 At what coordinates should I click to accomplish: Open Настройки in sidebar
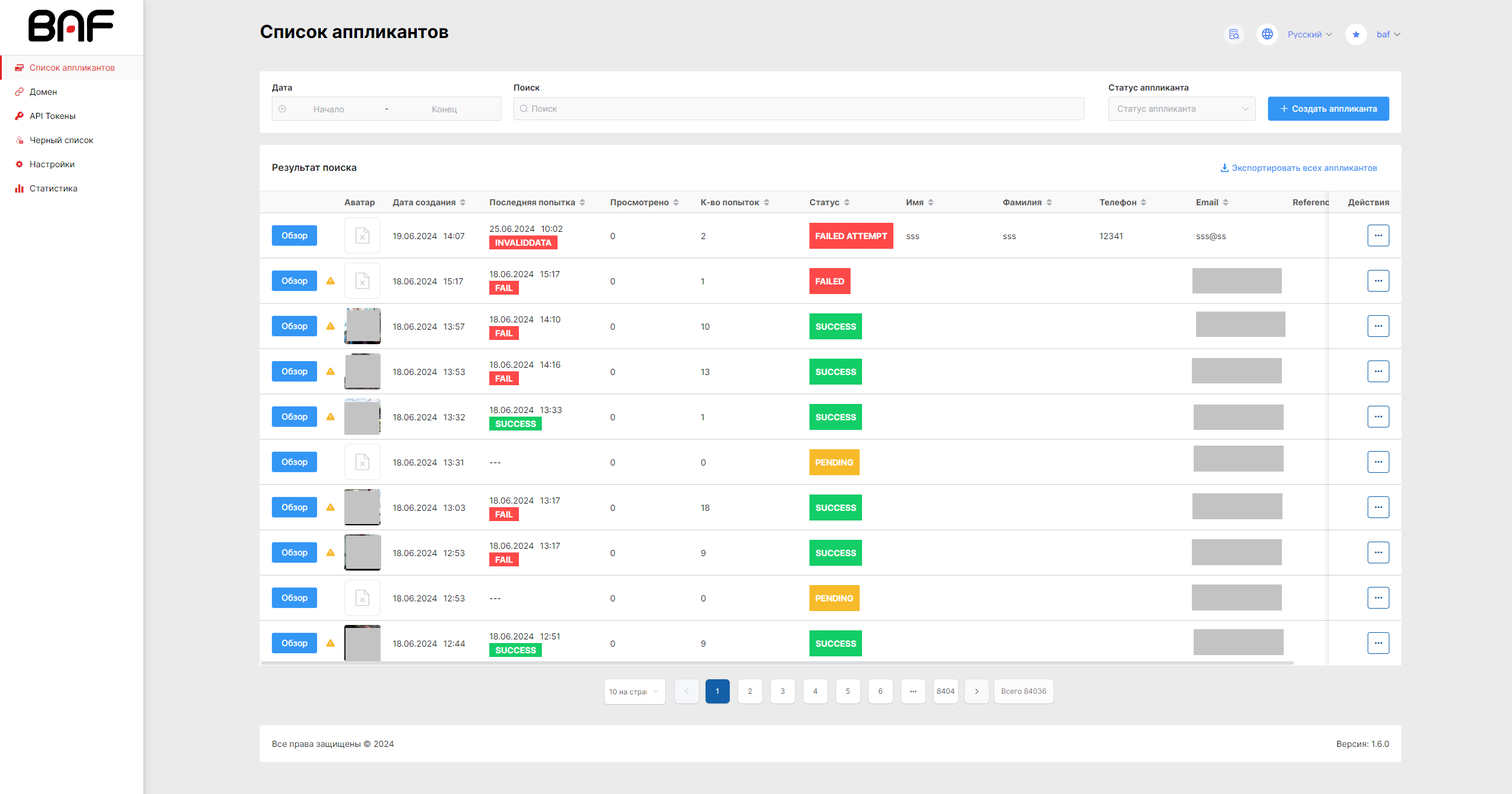point(72,164)
